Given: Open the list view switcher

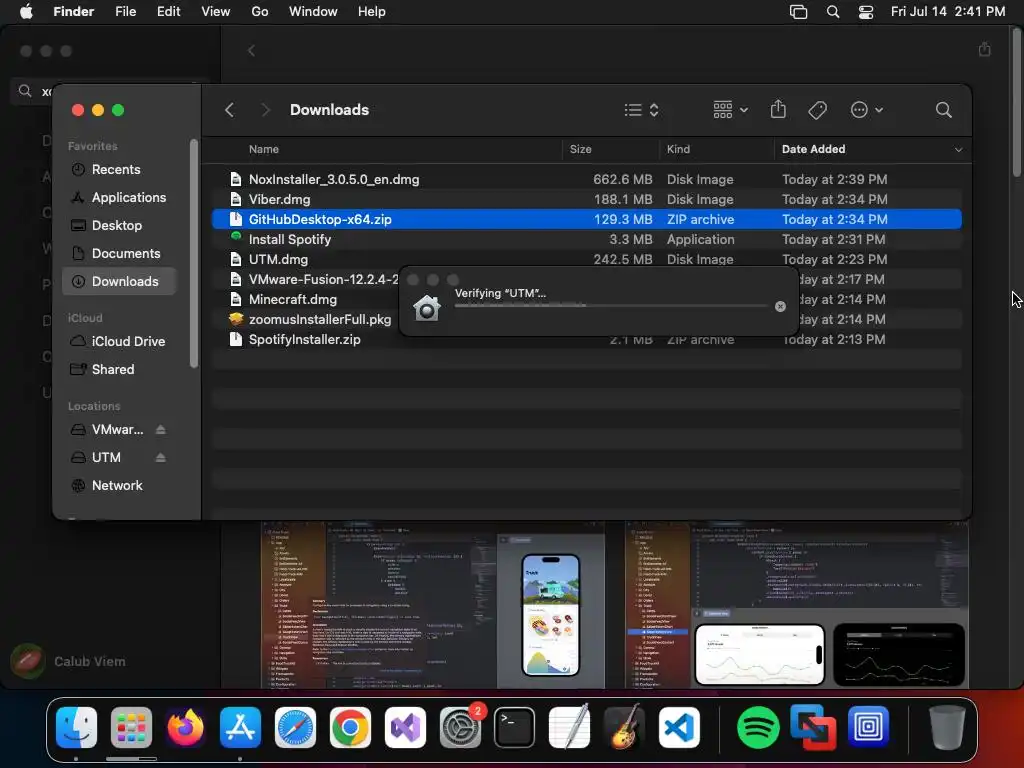Looking at the screenshot, I should click(641, 110).
